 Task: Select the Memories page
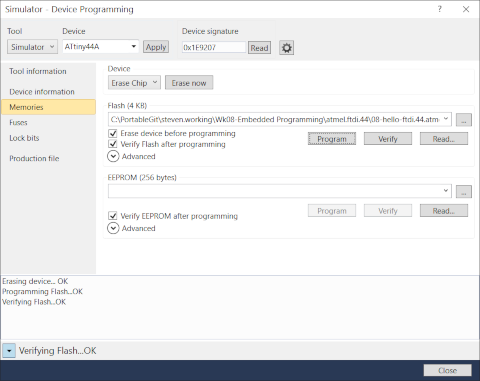click(x=48, y=107)
